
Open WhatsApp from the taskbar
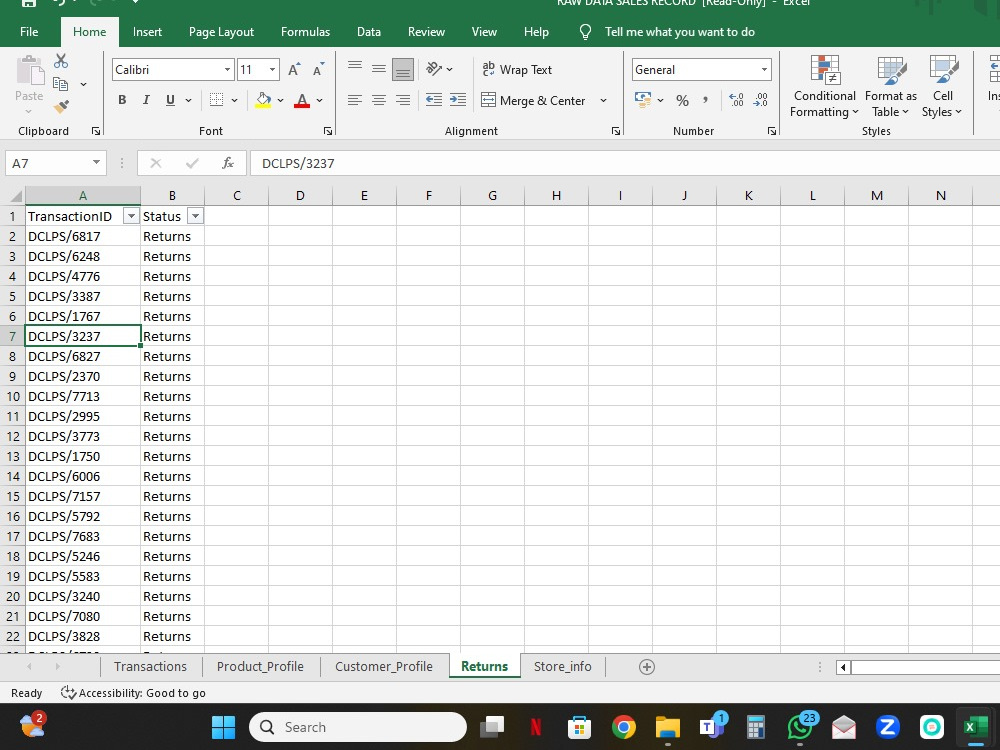click(801, 727)
